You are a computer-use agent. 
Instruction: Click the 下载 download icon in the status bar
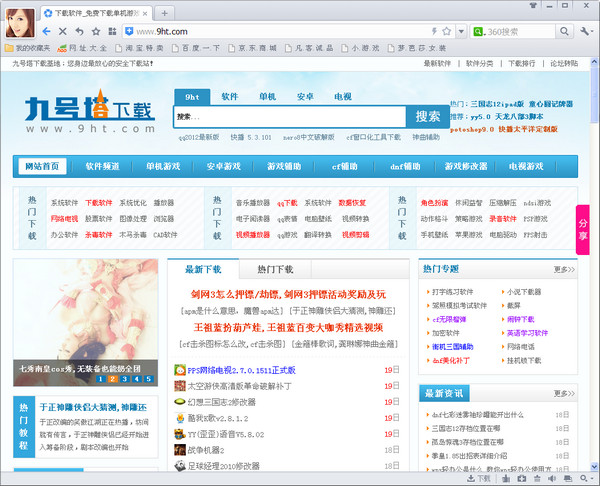[479, 478]
